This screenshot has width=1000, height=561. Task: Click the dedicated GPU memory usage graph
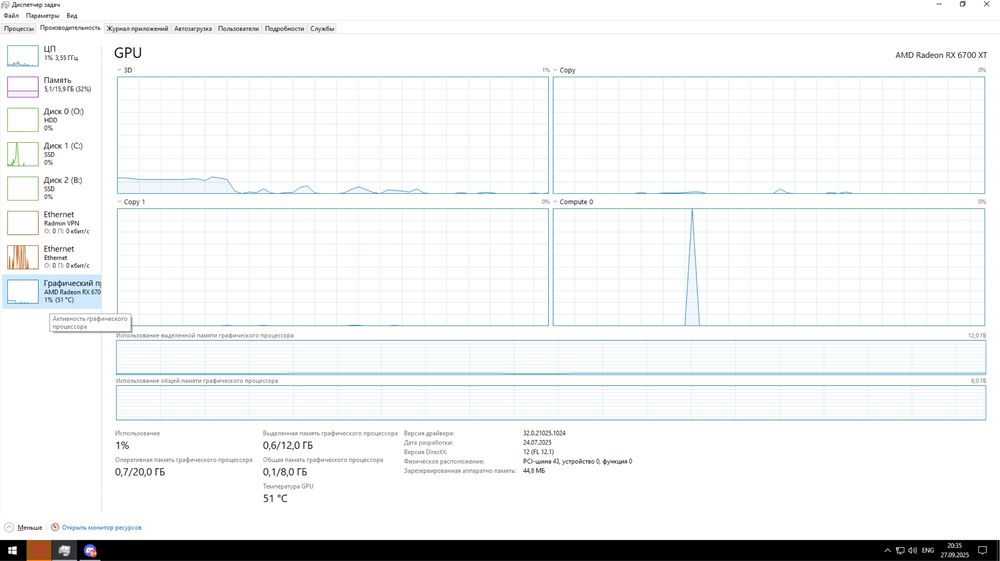(551, 357)
